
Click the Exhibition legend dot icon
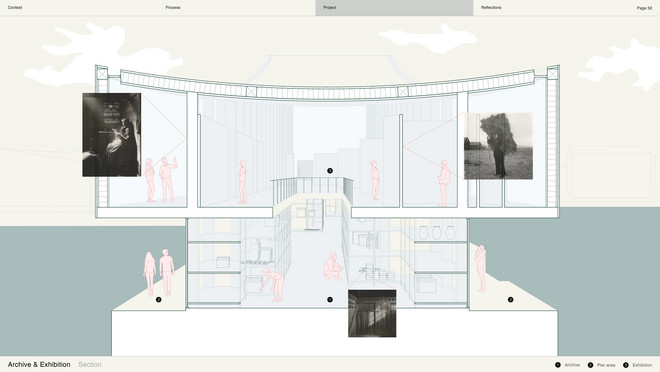click(625, 365)
